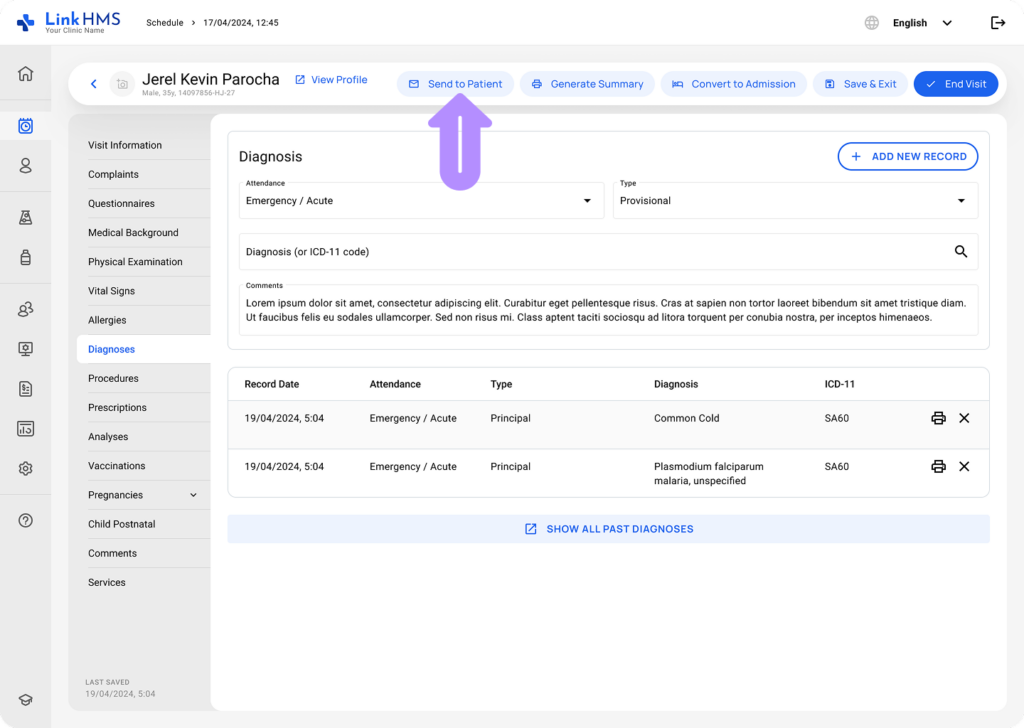Open the reports chart sidebar icon
This screenshot has height=728, width=1024.
point(25,429)
